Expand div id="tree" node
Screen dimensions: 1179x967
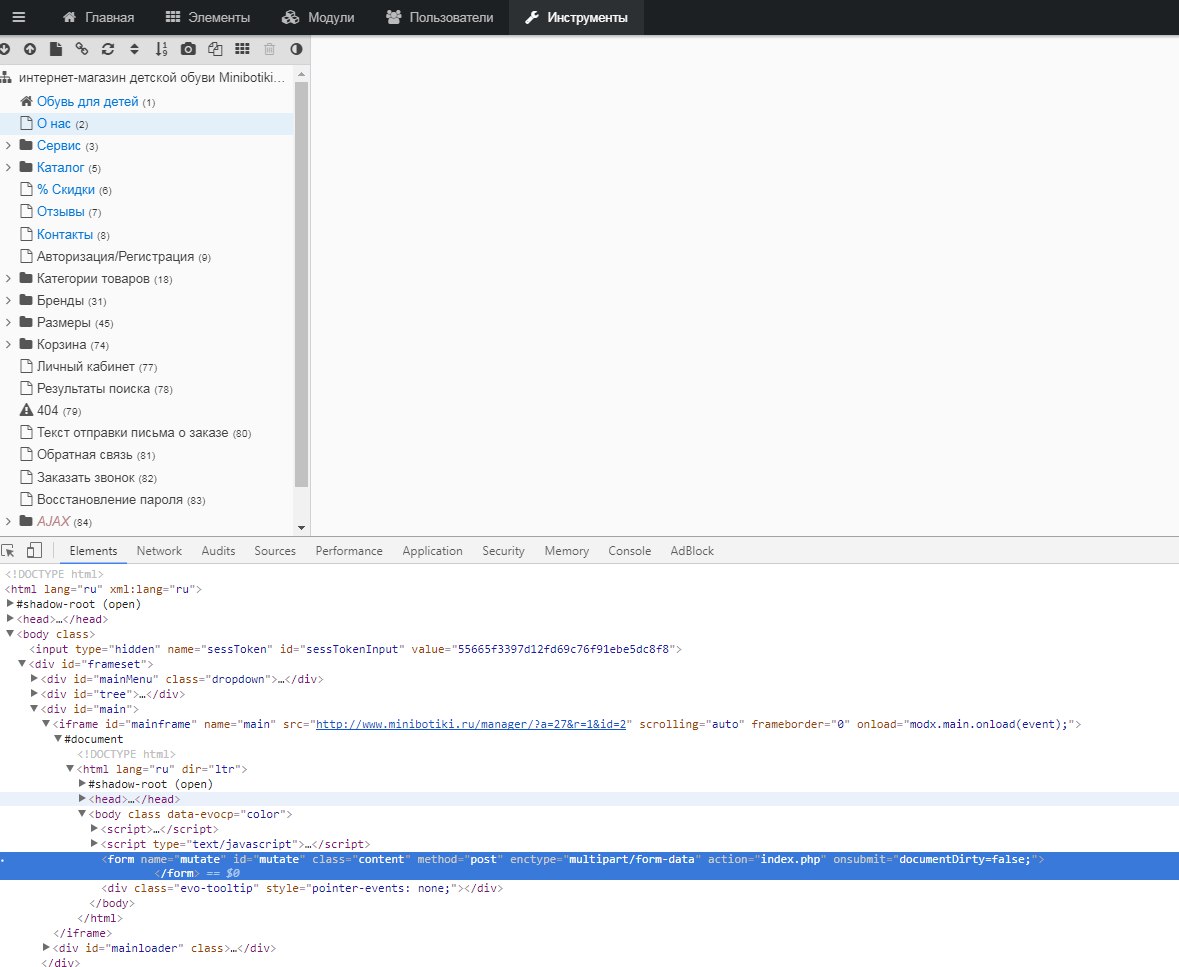(34, 693)
